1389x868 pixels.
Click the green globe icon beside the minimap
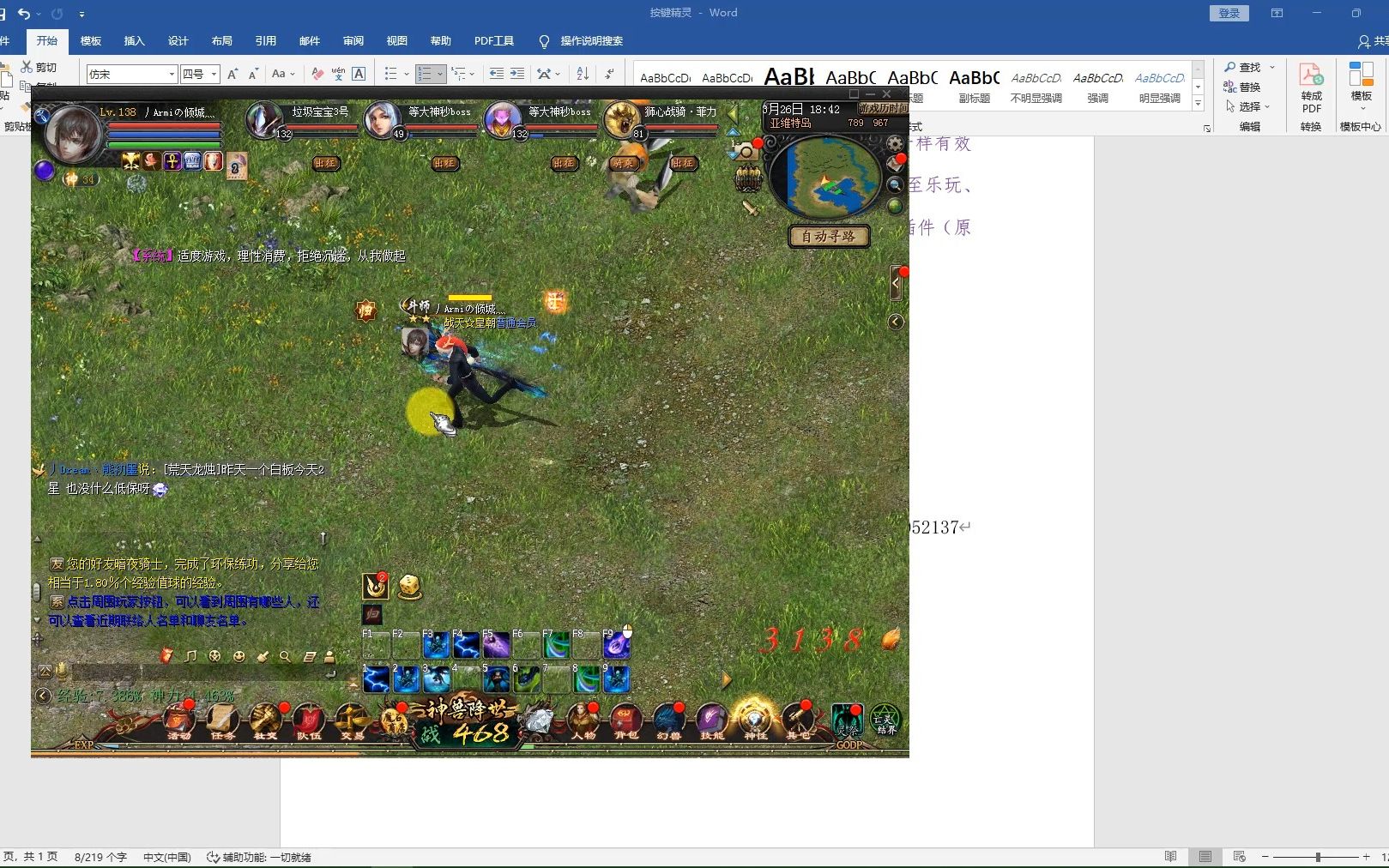pyautogui.click(x=895, y=206)
